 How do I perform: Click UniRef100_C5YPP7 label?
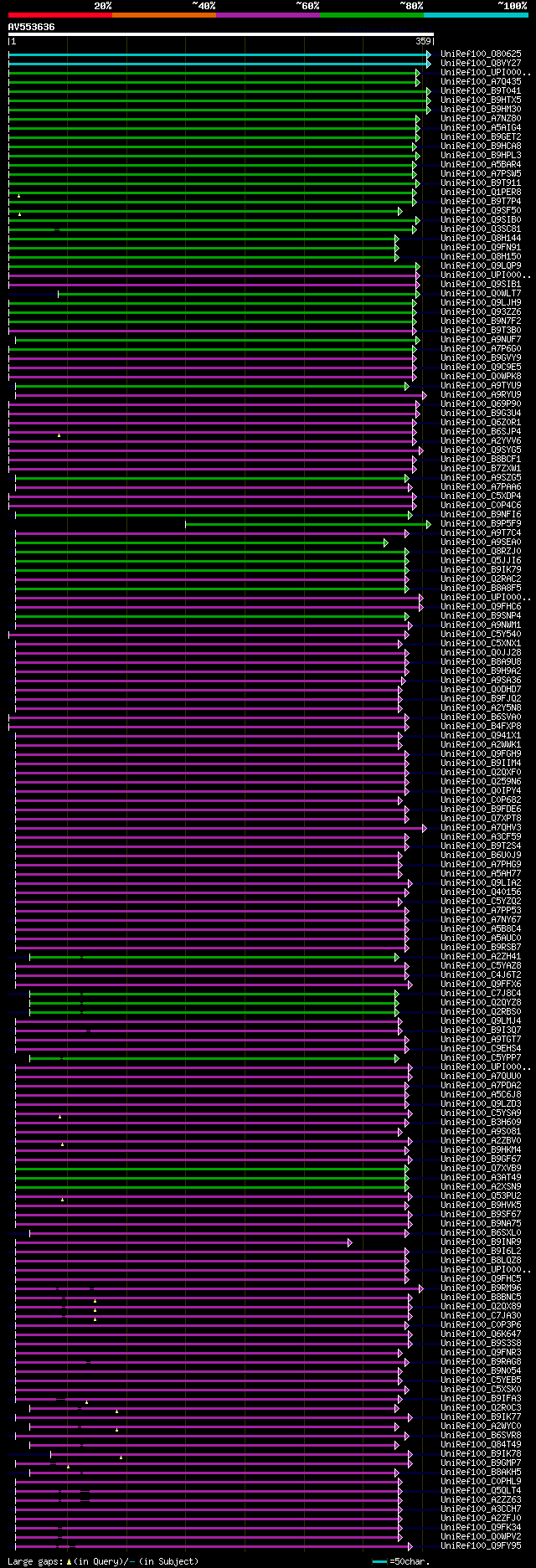(481, 1057)
